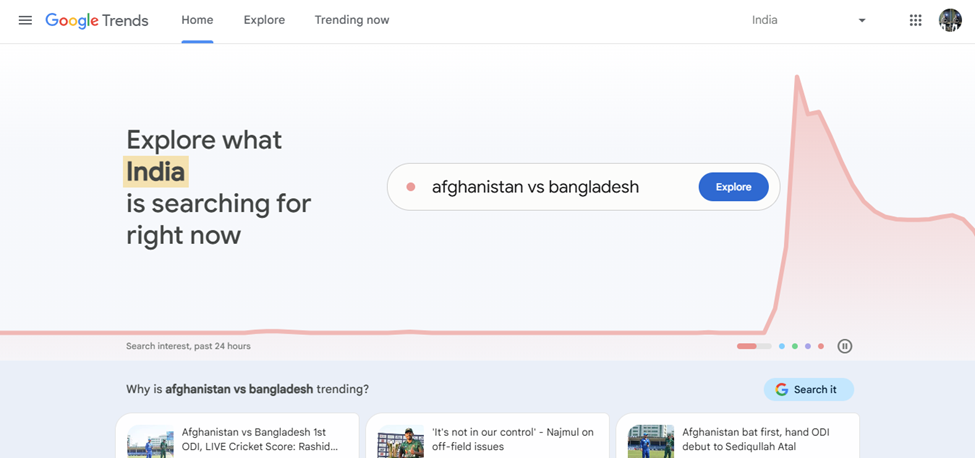
Task: Open the user account avatar
Action: click(x=950, y=20)
